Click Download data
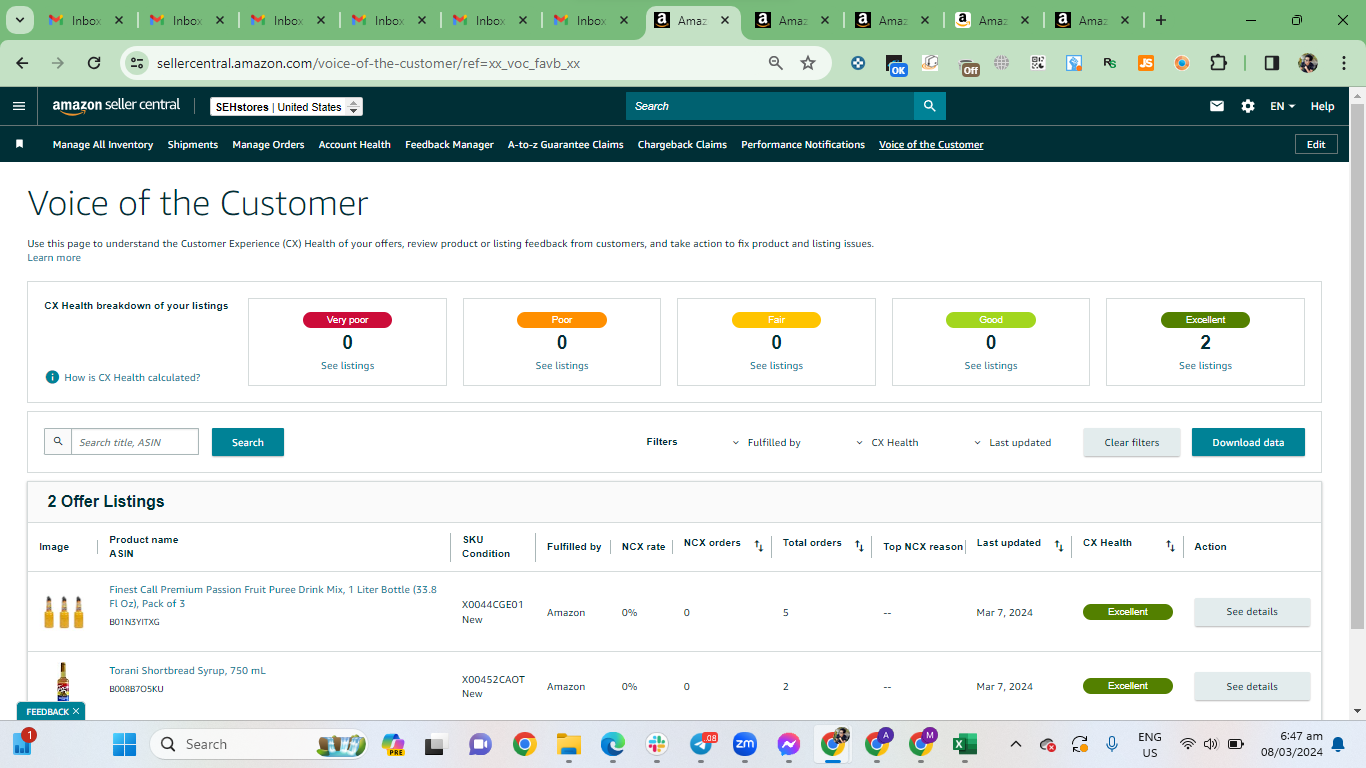This screenshot has height=768, width=1366. [x=1248, y=442]
